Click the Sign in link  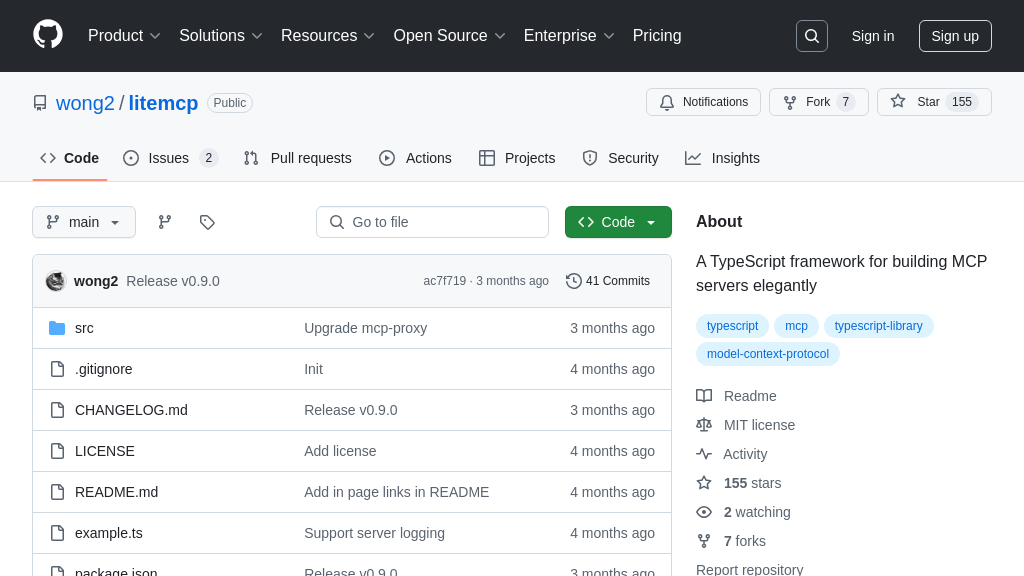[872, 36]
